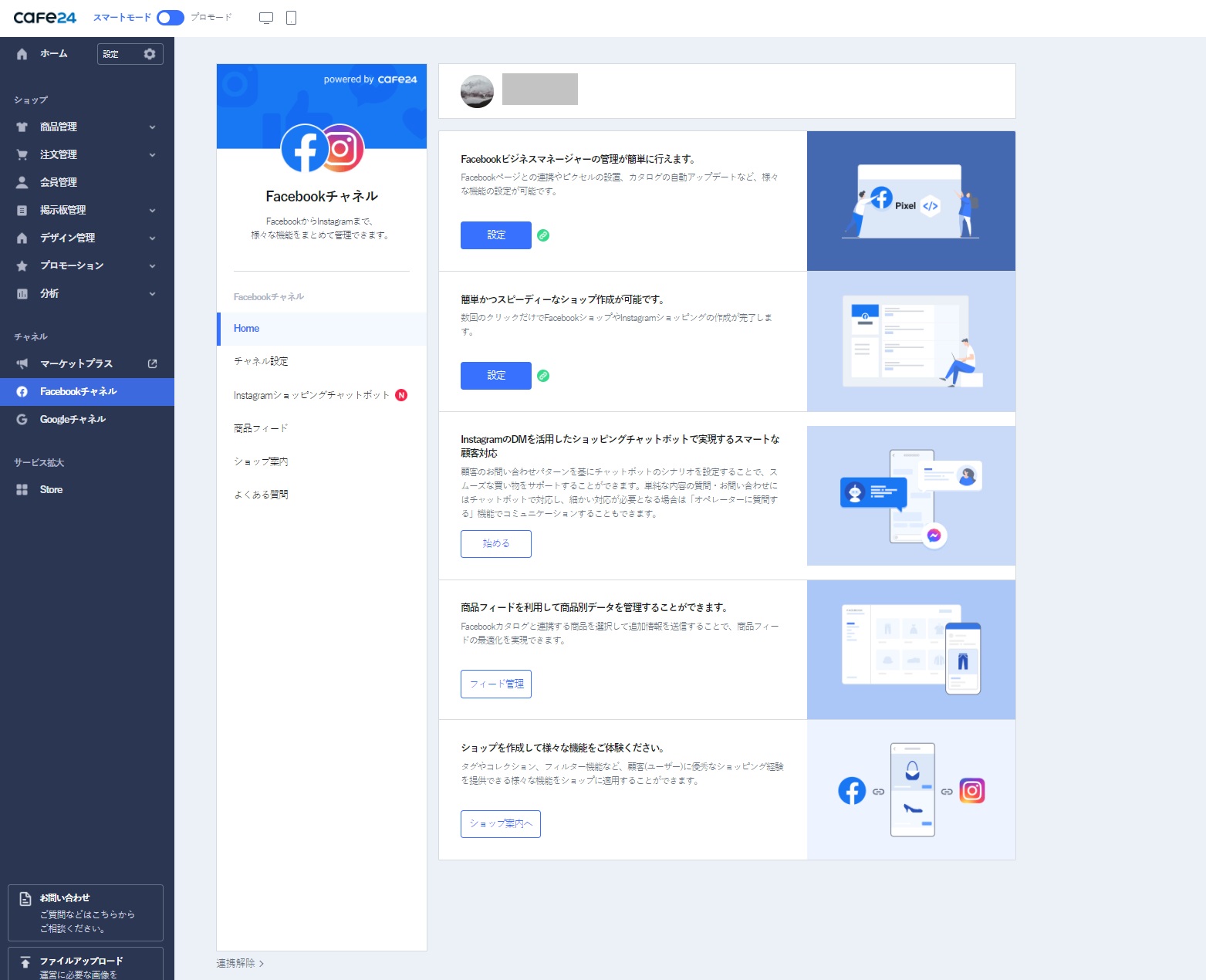Click the Facebookチャネル panel title
This screenshot has width=1206, height=980.
[x=322, y=196]
